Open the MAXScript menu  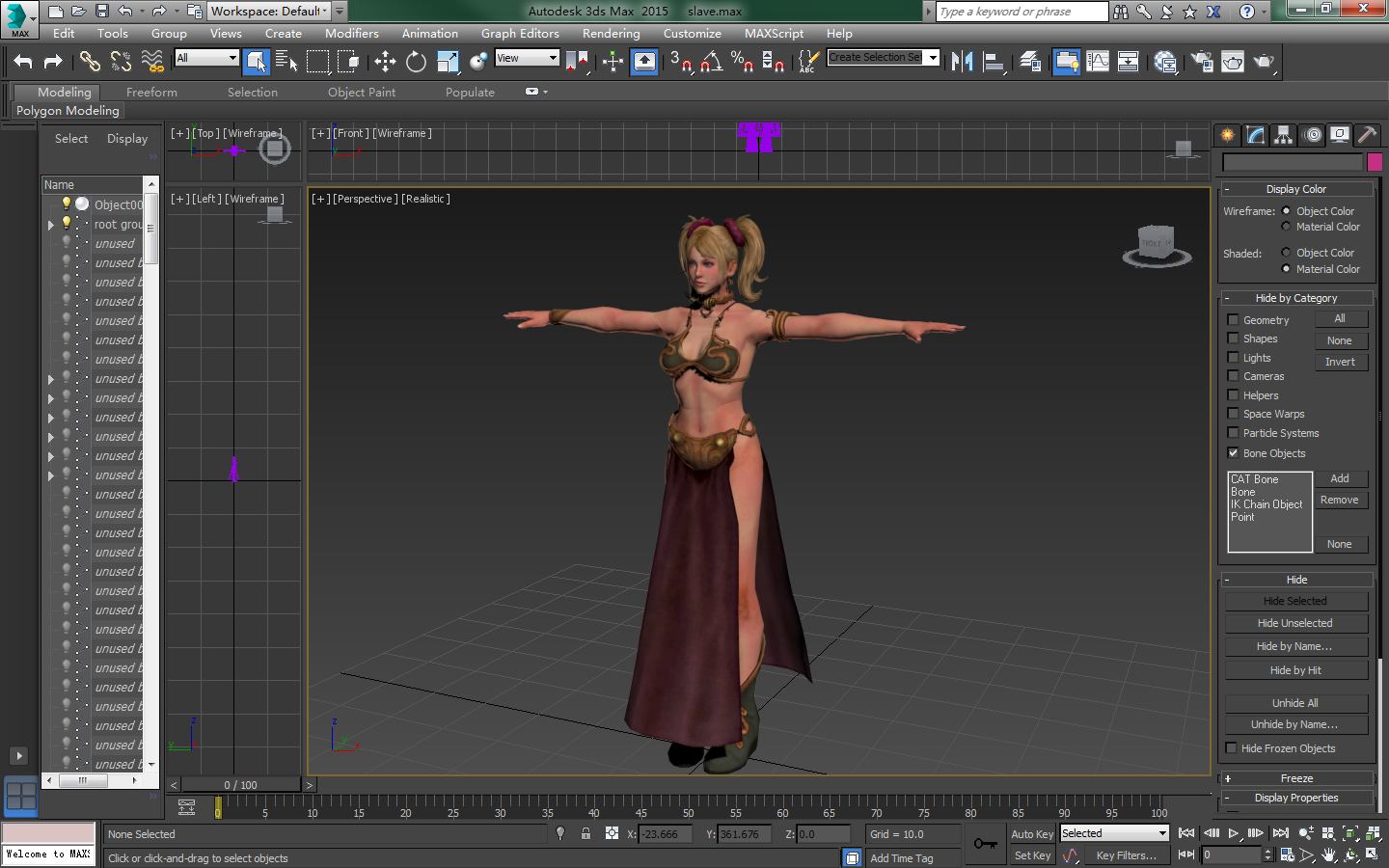774,34
